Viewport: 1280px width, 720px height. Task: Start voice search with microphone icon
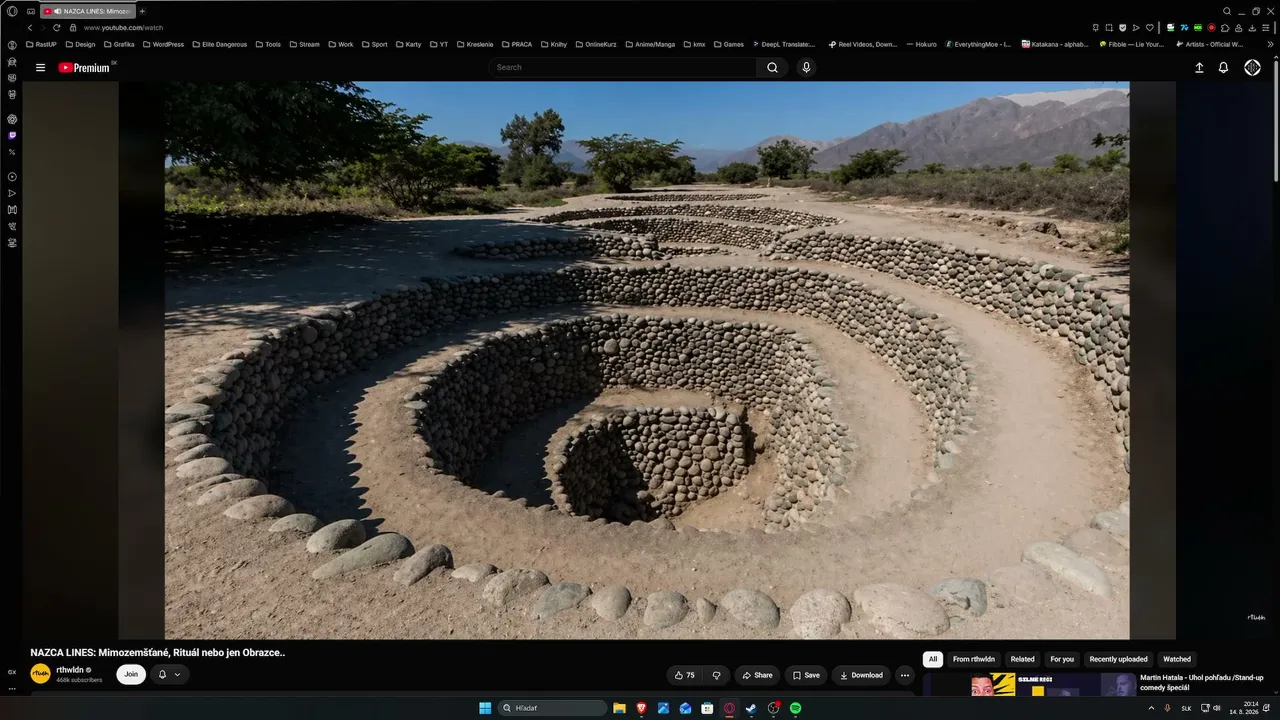point(806,67)
